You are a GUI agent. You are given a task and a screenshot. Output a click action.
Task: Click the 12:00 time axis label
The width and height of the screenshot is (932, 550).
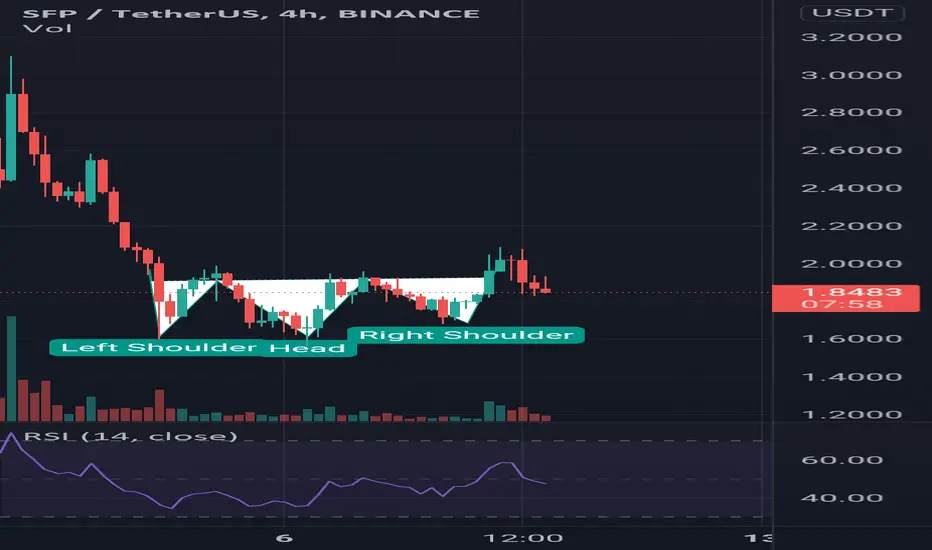[x=523, y=539]
